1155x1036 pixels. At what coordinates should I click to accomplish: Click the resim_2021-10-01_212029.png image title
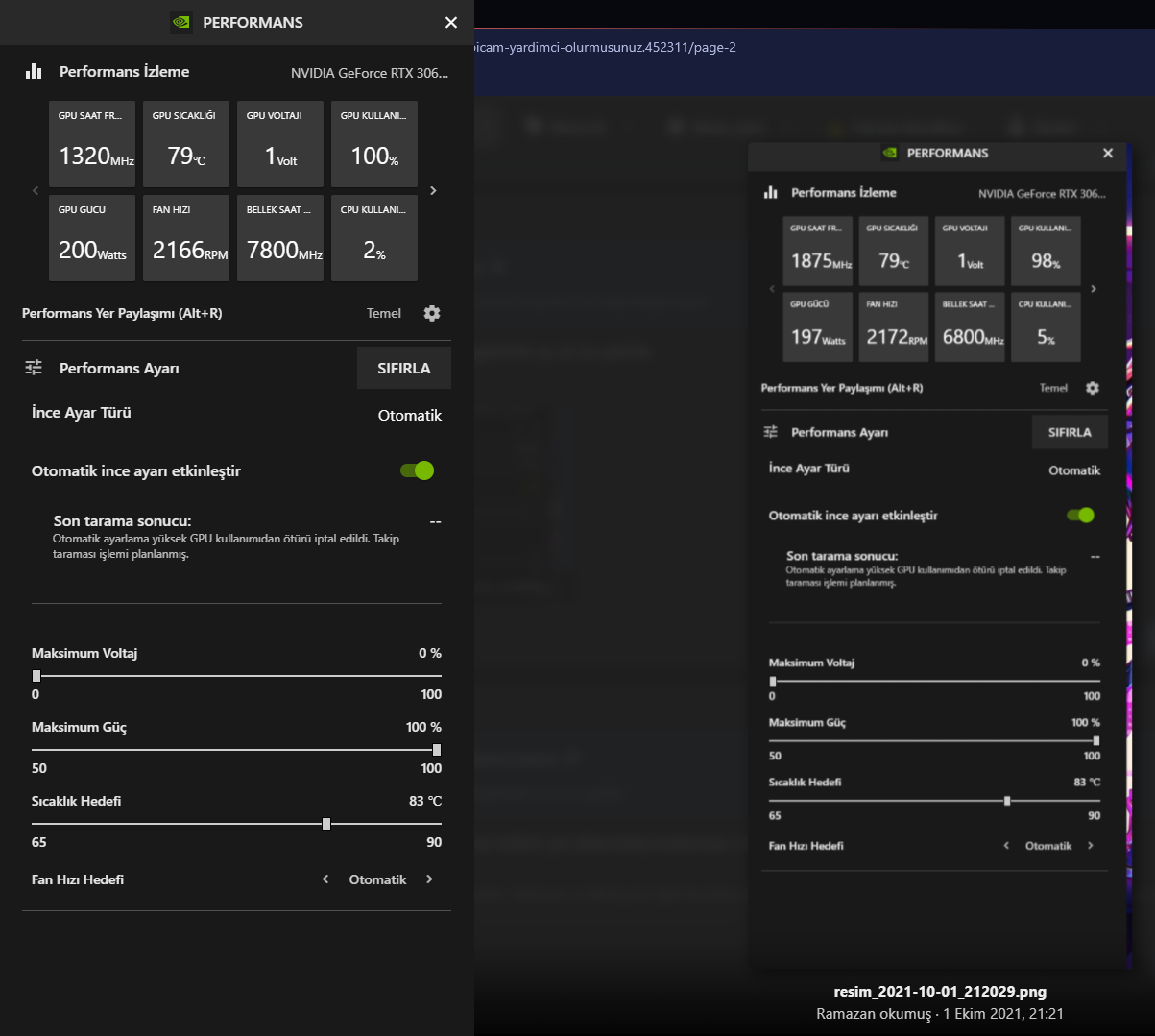point(940,992)
